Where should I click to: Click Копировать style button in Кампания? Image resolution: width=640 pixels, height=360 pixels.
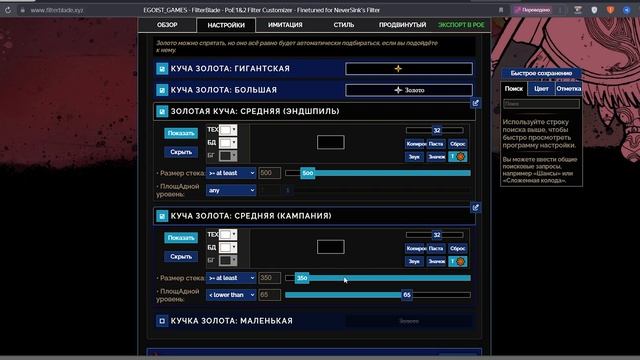(x=415, y=248)
